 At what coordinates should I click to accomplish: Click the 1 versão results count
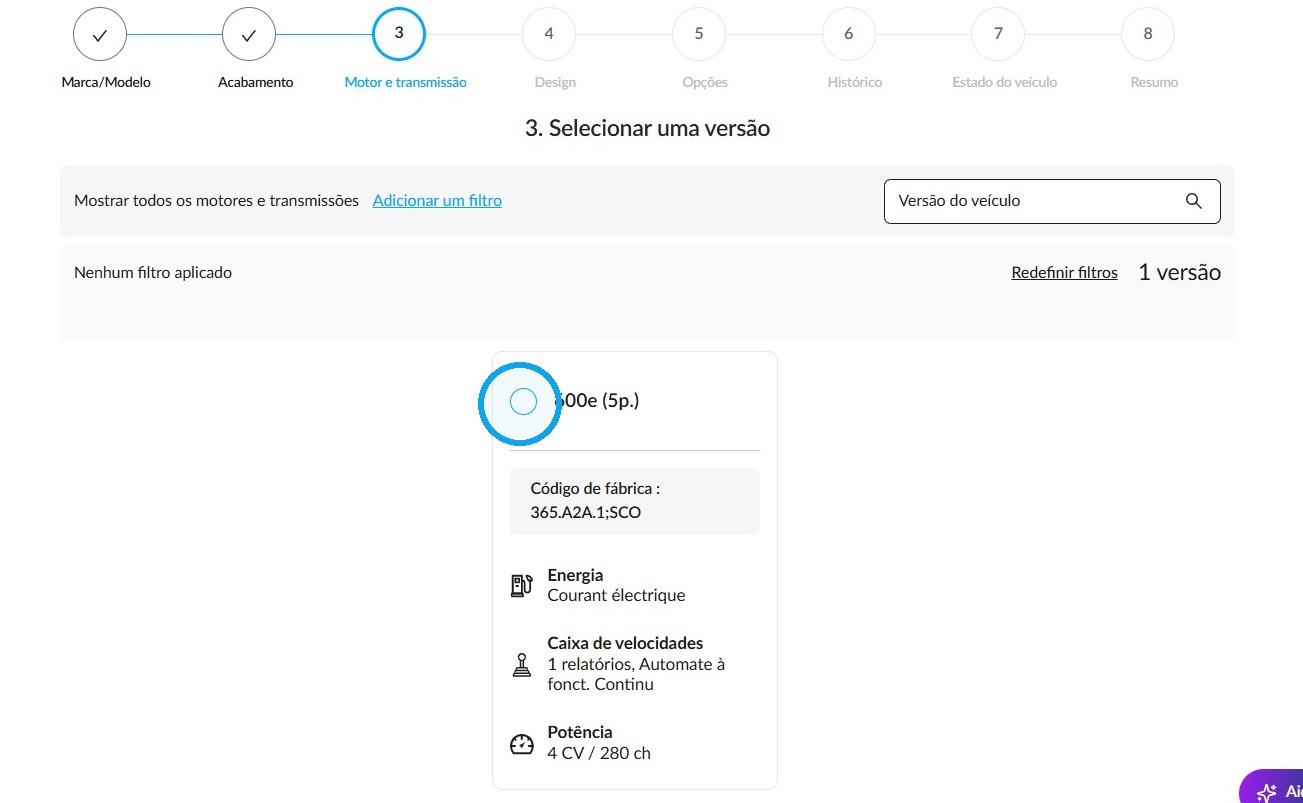point(1179,272)
